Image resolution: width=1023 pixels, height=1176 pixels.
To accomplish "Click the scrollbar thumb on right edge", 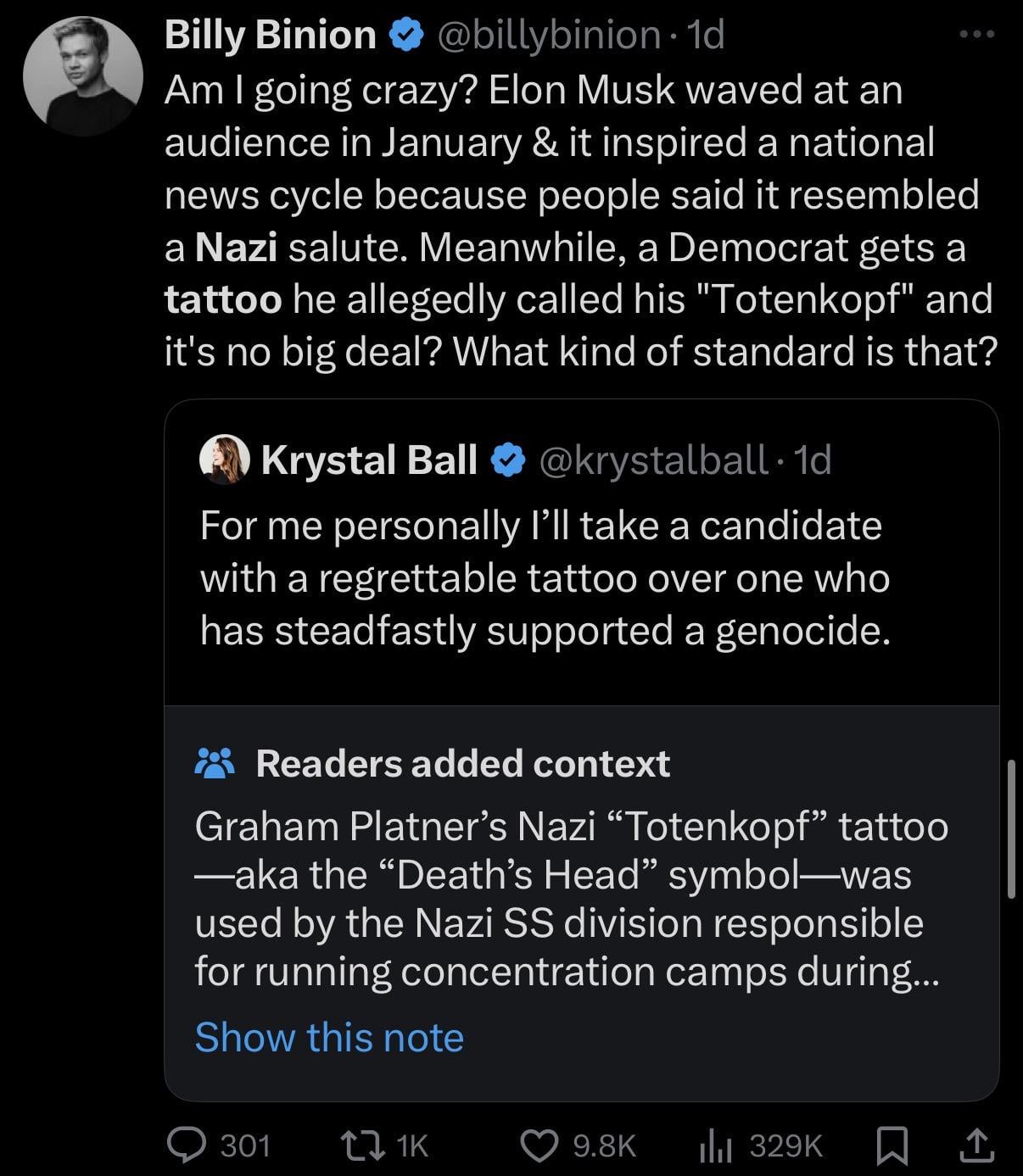I will (x=1010, y=828).
